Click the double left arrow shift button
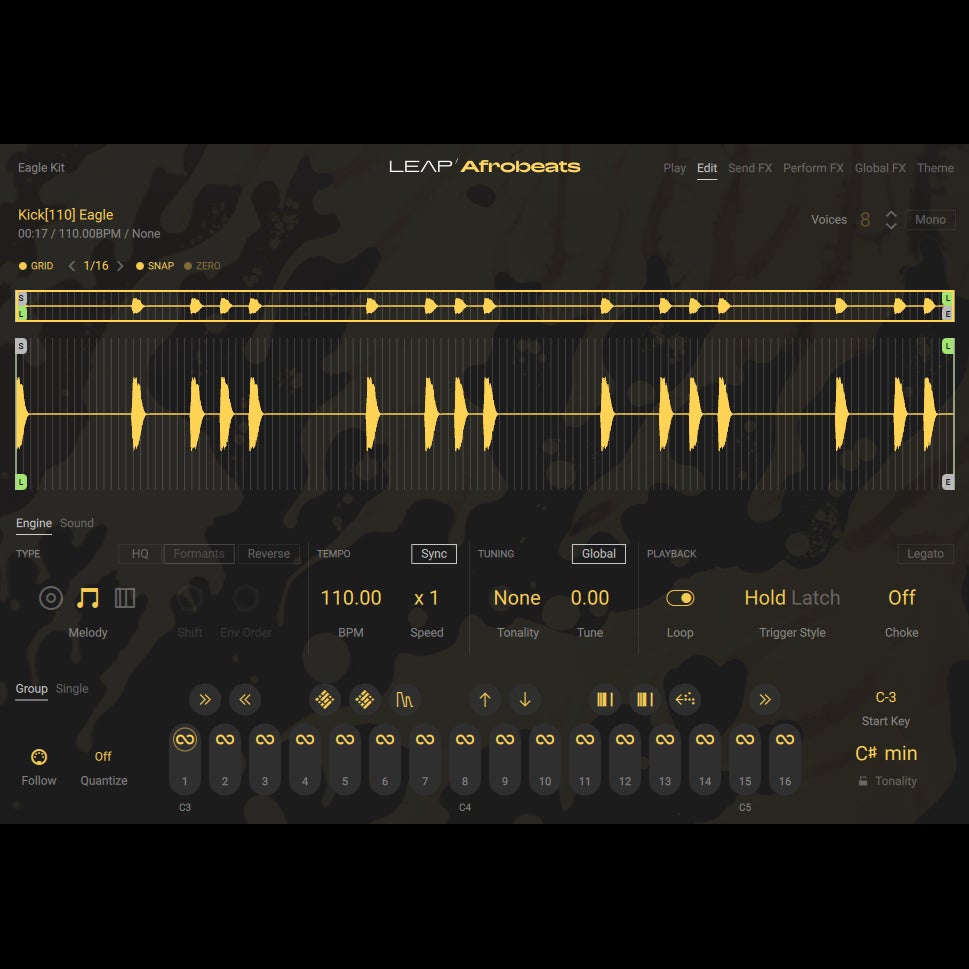 tap(245, 700)
